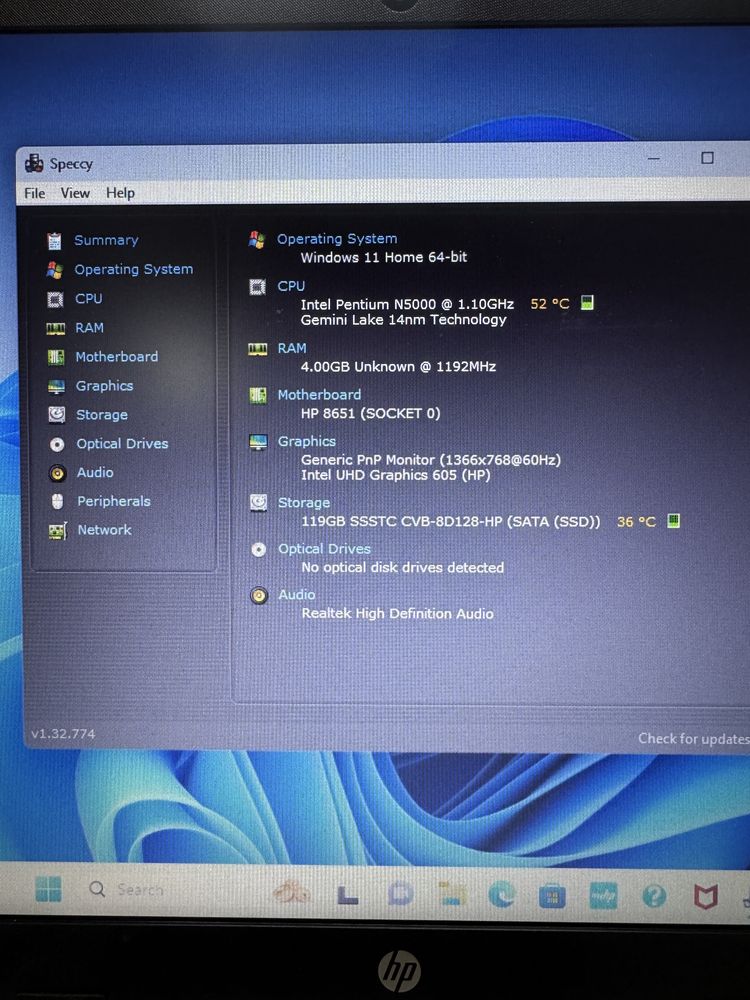
Task: Select the Generic PnP Monitor line
Action: pos(430,460)
